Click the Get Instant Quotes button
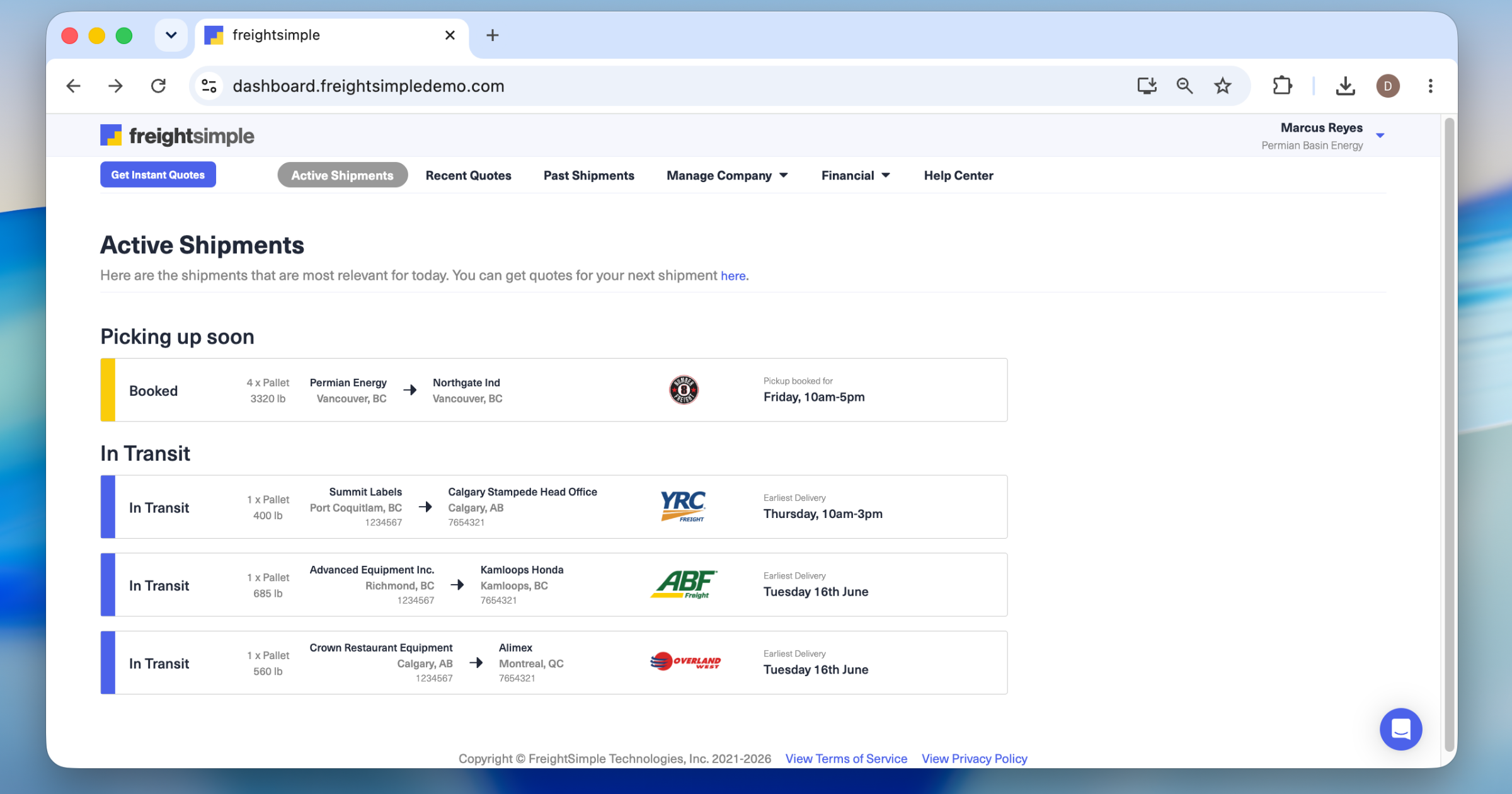1512x794 pixels. pyautogui.click(x=158, y=175)
